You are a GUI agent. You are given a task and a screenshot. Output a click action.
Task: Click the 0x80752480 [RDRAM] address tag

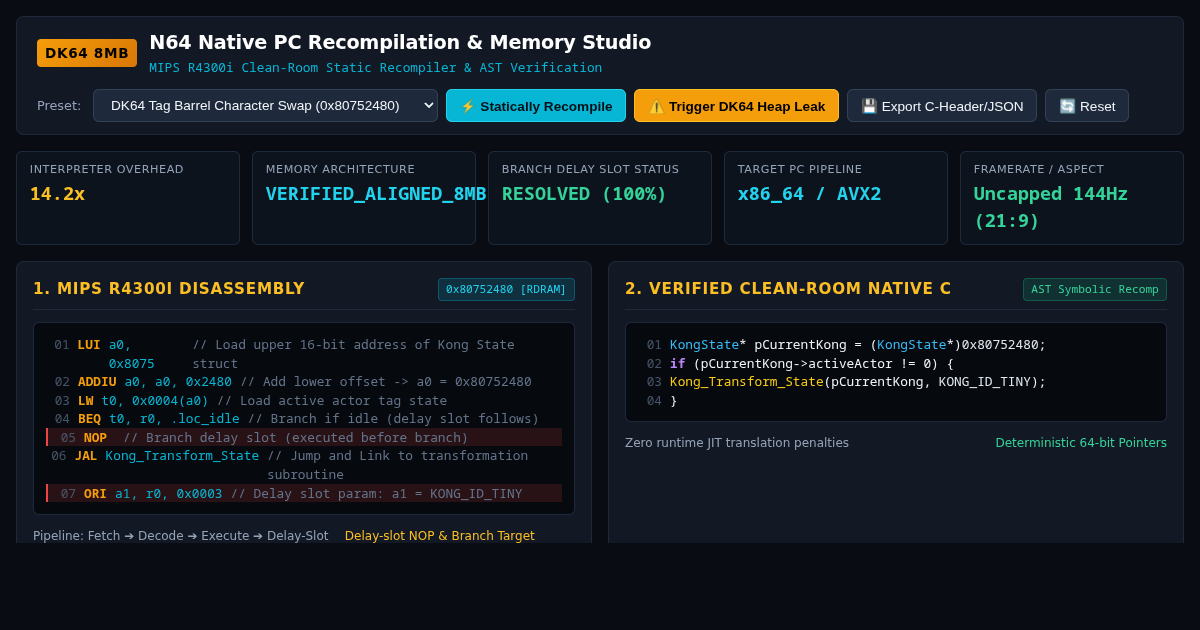[x=506, y=290]
